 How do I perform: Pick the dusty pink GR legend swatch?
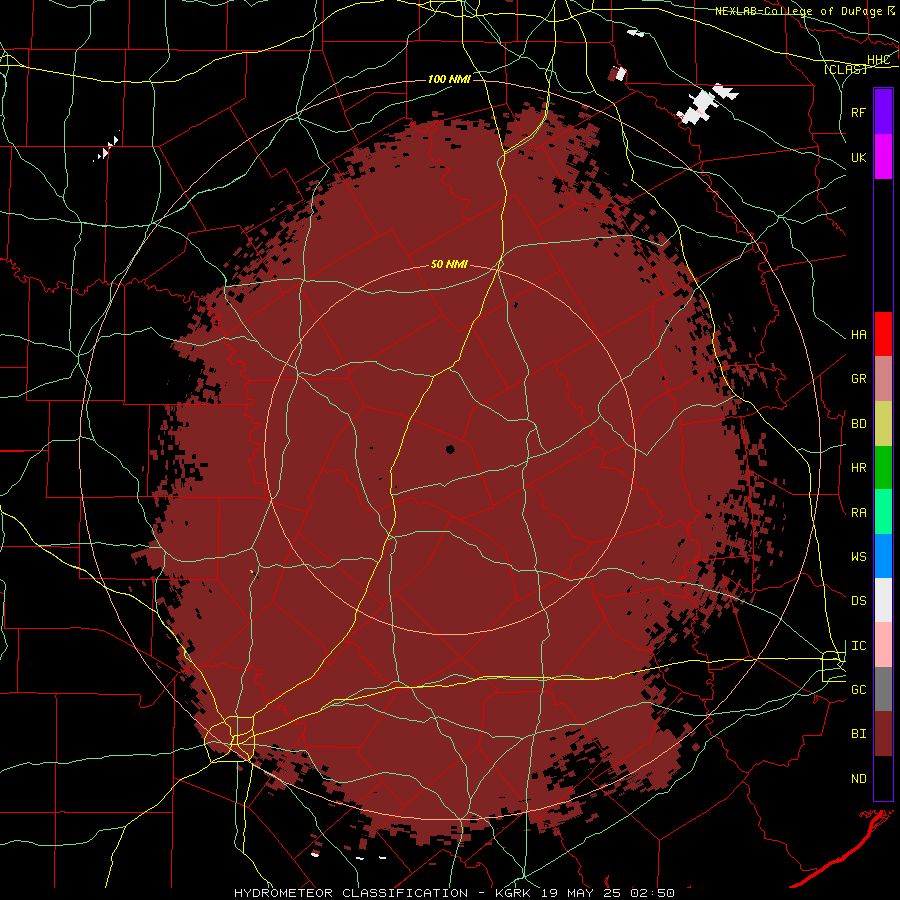[883, 379]
